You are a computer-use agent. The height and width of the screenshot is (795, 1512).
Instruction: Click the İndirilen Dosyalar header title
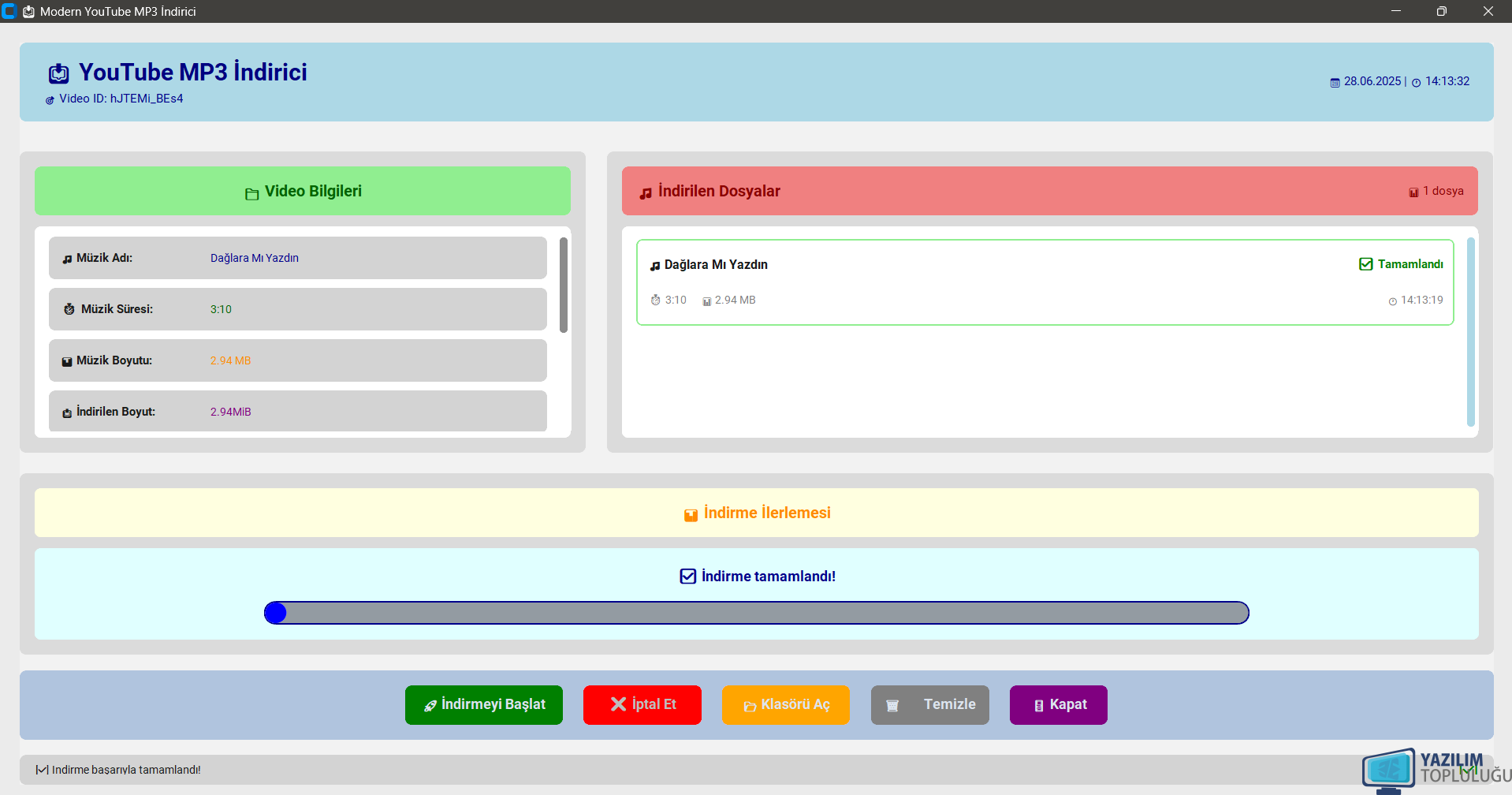point(719,191)
